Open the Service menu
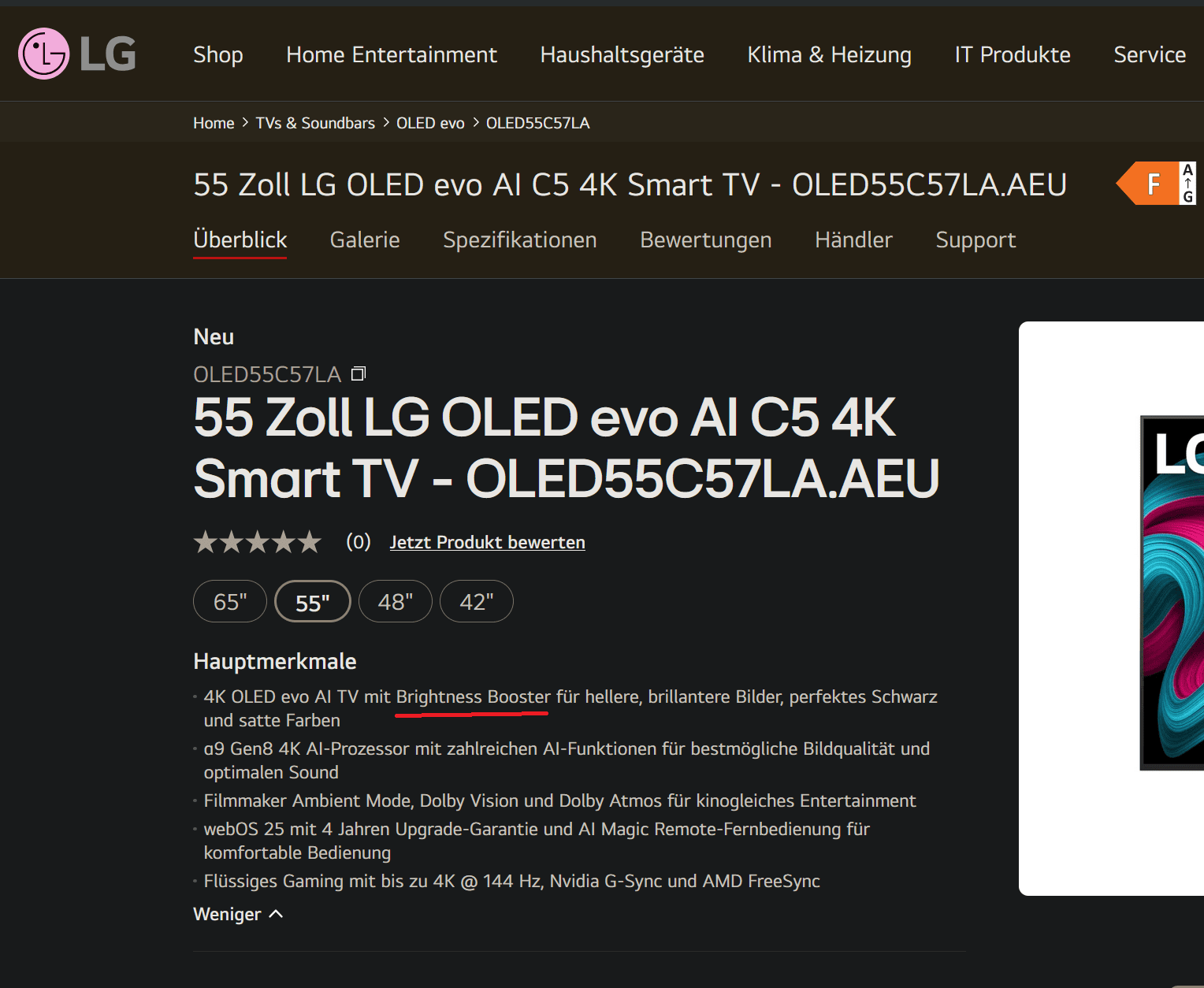This screenshot has width=1204, height=988. pos(1150,54)
